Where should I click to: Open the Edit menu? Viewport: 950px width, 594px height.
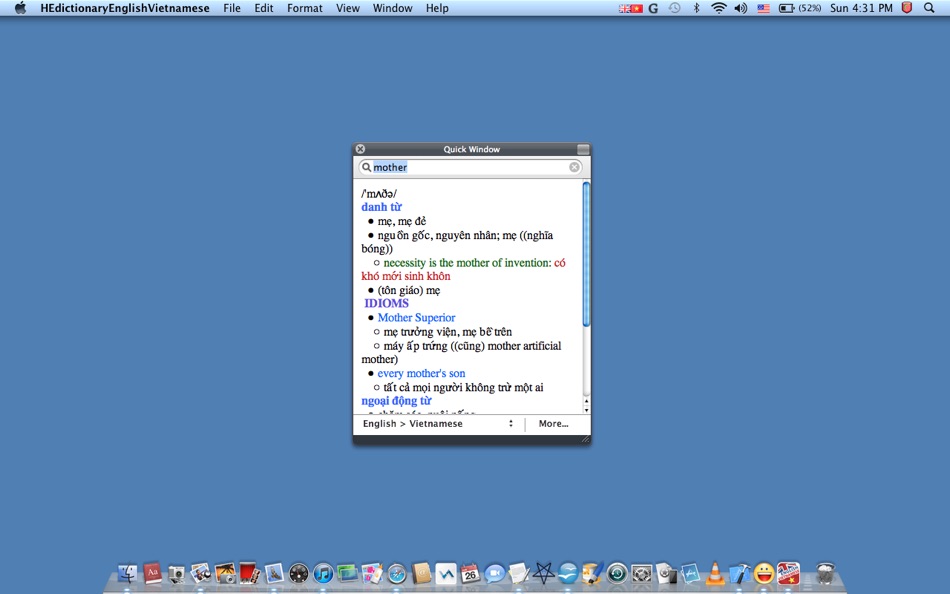coord(264,8)
